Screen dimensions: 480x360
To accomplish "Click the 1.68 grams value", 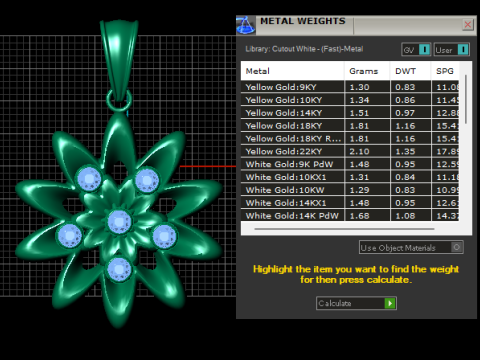I will click(359, 216).
